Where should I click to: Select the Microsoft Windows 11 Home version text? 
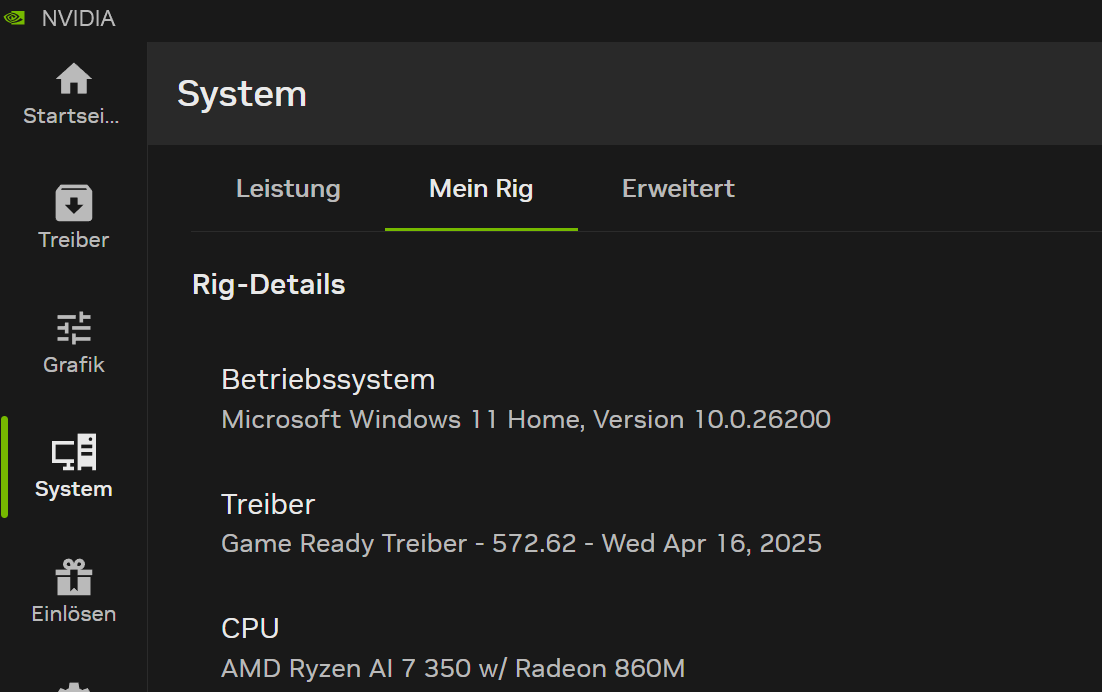526,419
